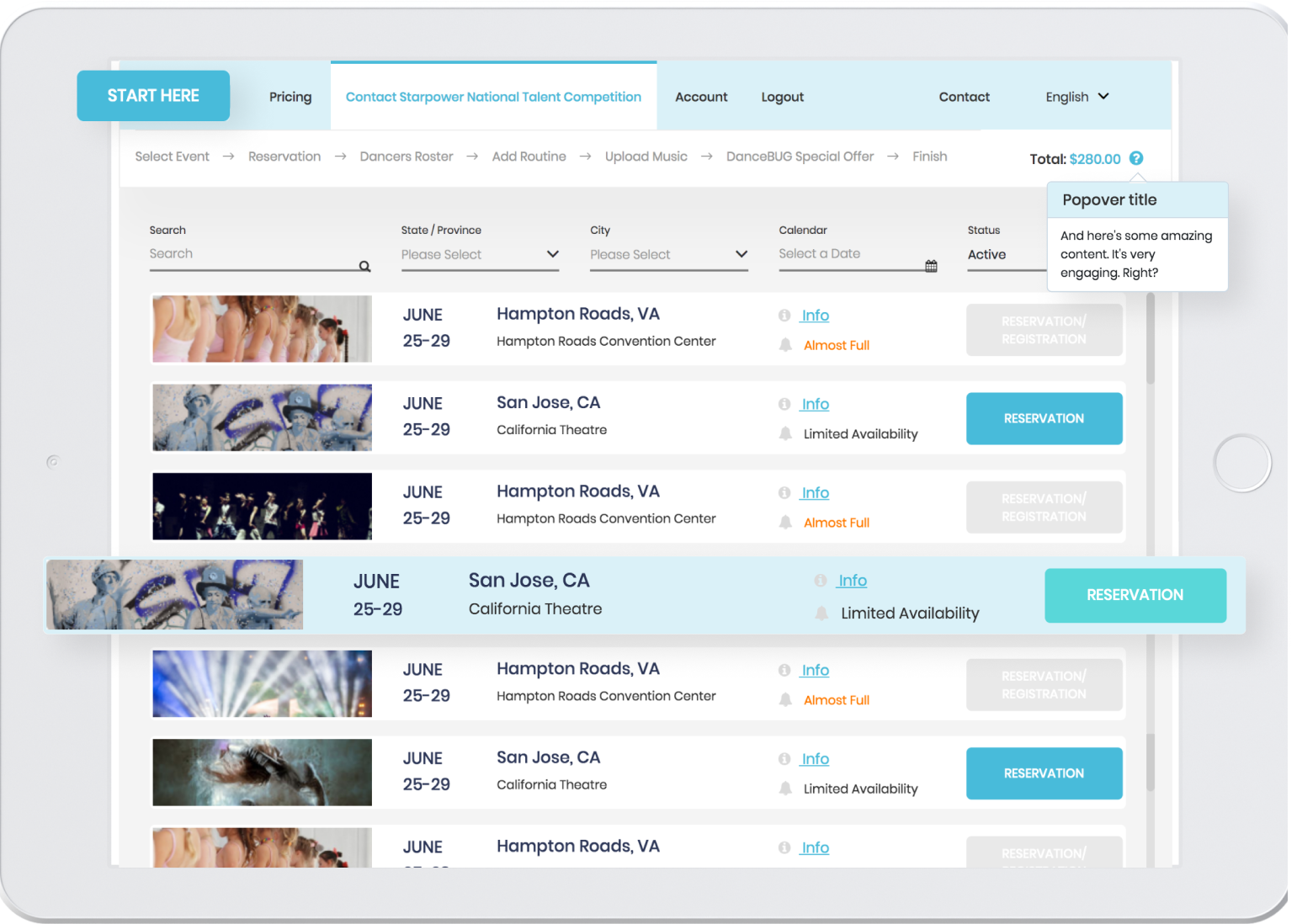Open the Pricing menu item

coord(290,97)
